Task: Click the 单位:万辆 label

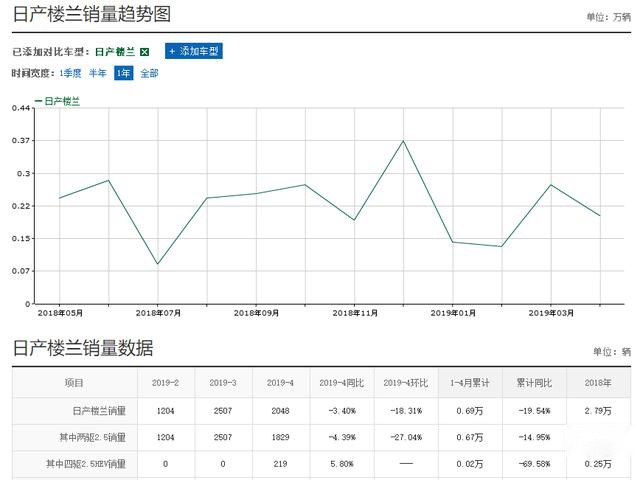Action: [x=609, y=17]
